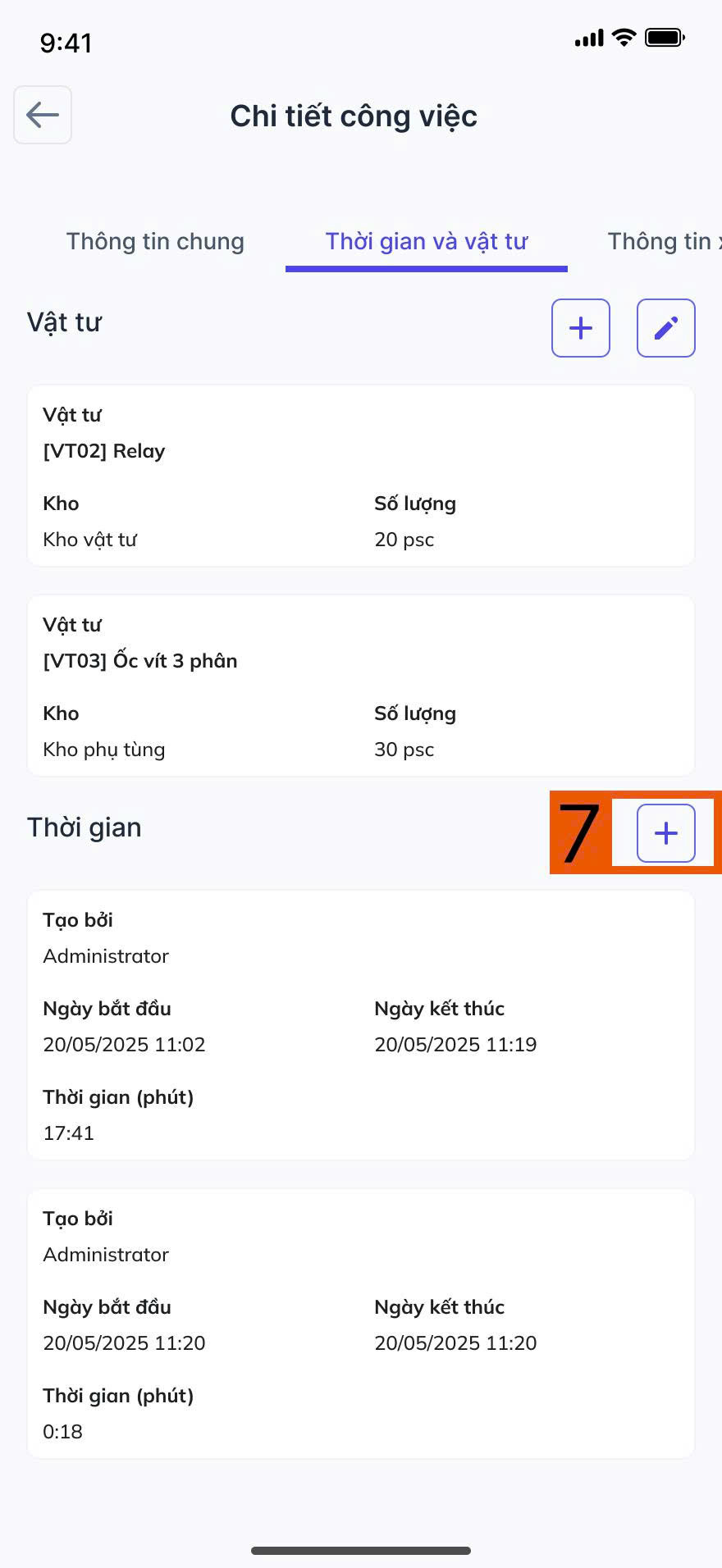Tap the Kho vật tư warehouse value
722x1568 pixels.
pyautogui.click(x=90, y=540)
